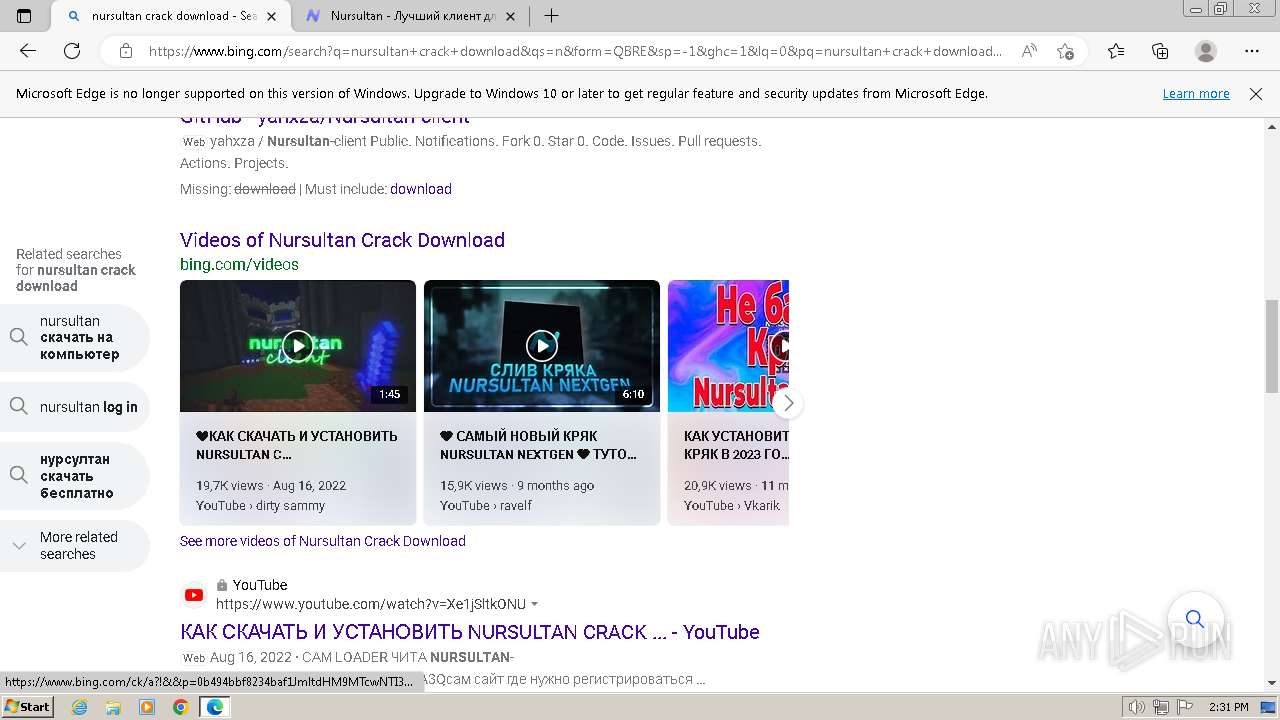The width and height of the screenshot is (1280, 720).
Task: Switch to the nursultan crack download tab
Action: tap(170, 16)
